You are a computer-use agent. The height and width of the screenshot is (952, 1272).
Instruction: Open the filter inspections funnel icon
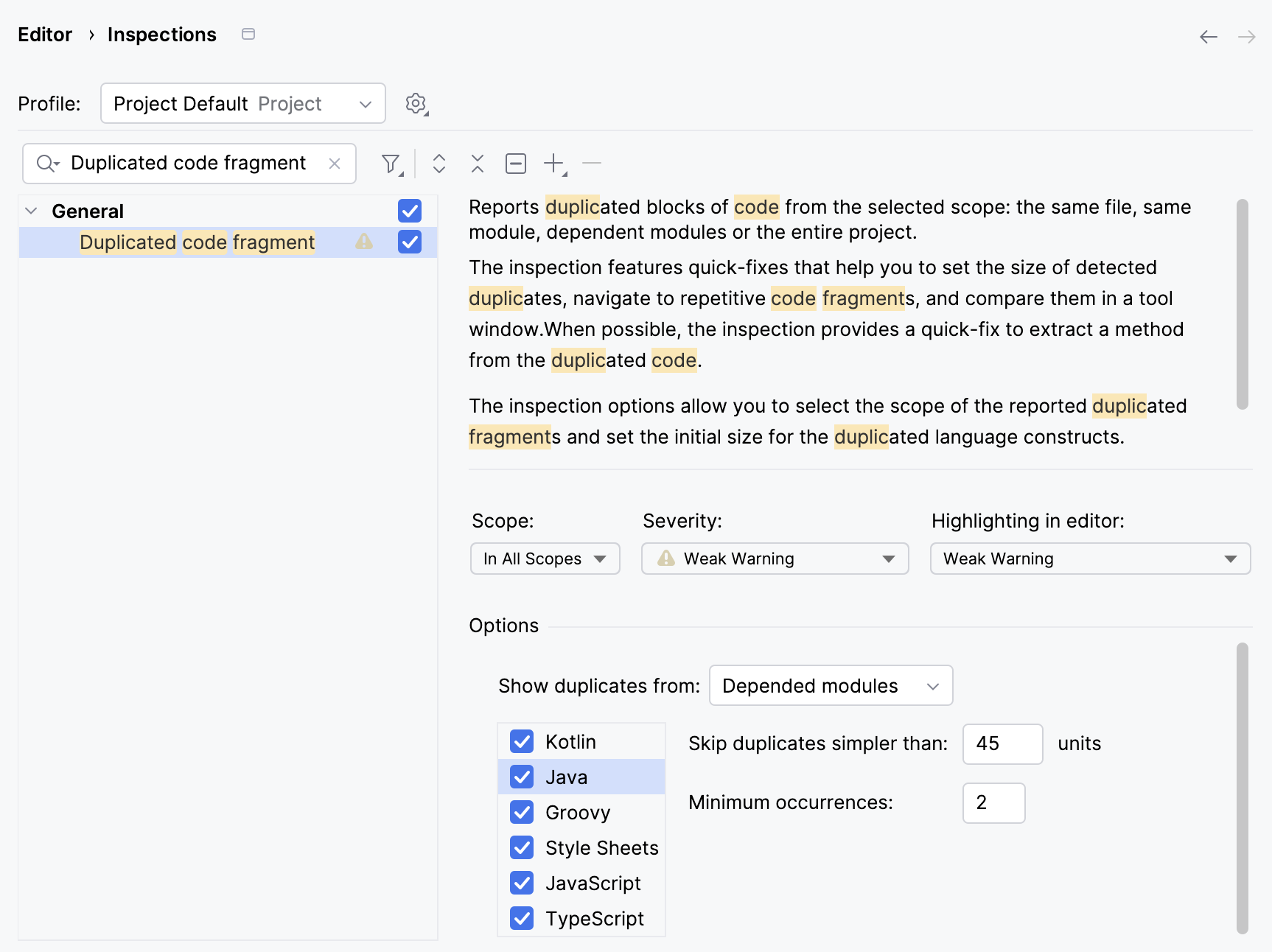tap(391, 164)
